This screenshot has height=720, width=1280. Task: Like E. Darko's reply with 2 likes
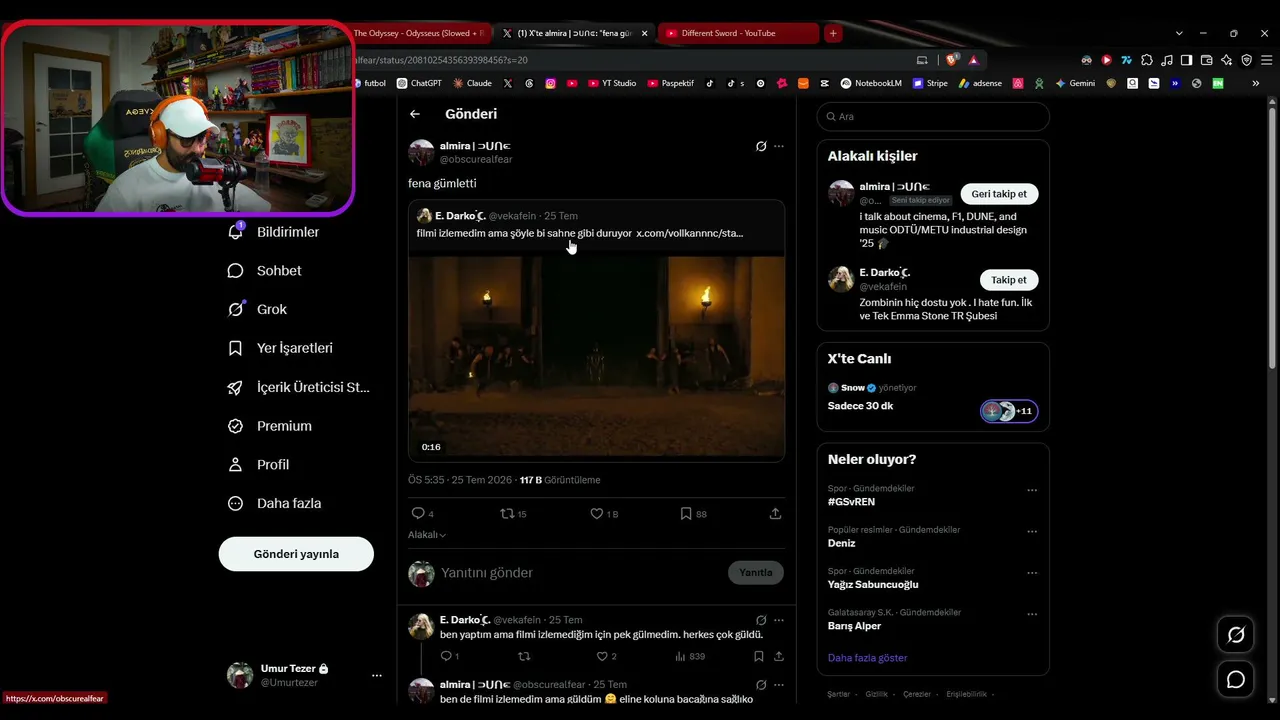[606, 656]
